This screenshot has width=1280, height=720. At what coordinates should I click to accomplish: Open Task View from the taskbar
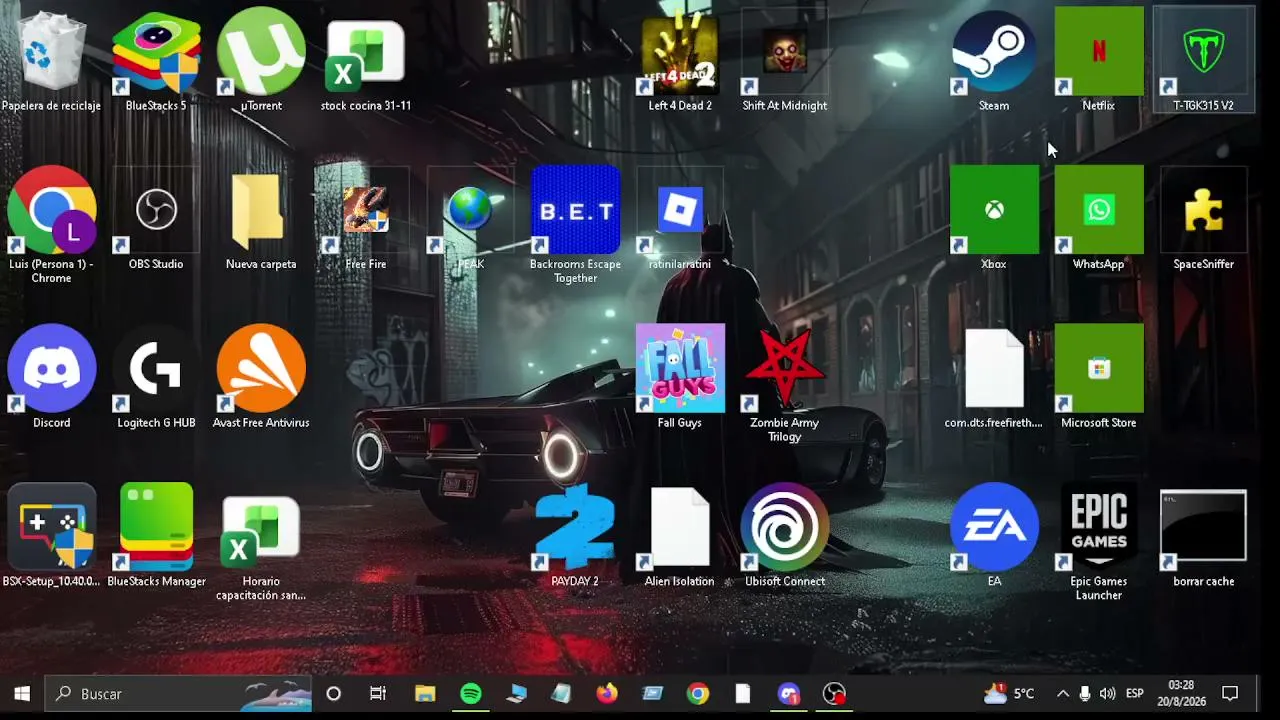pos(378,694)
